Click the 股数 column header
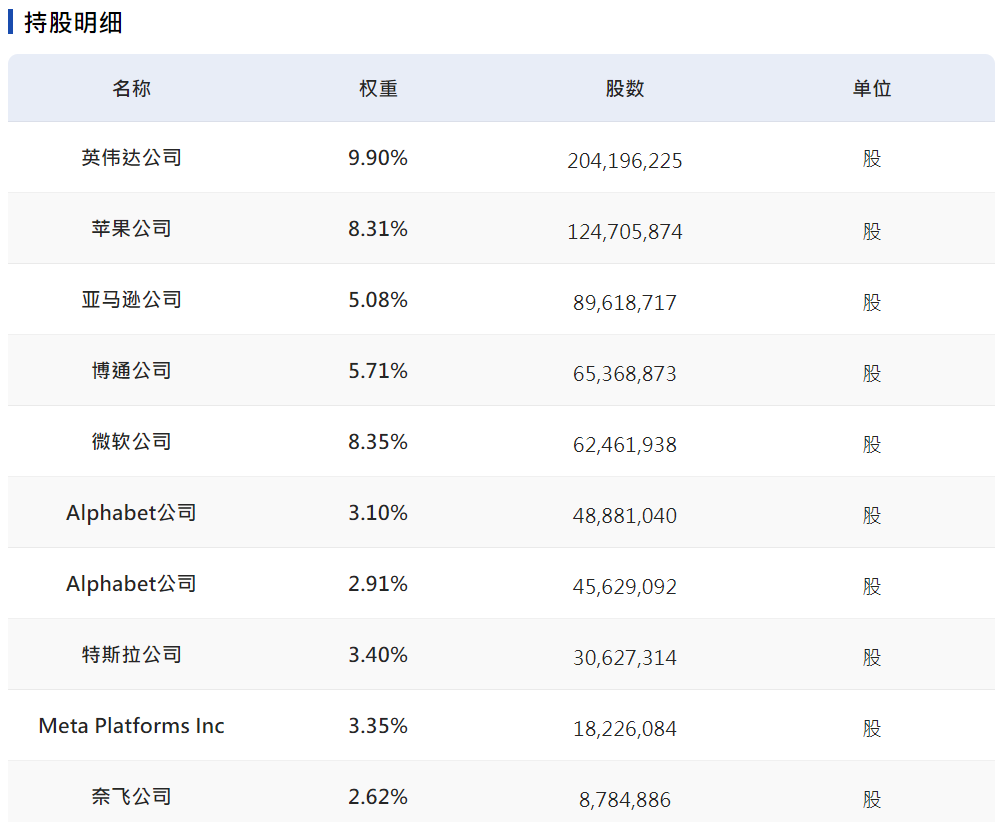The image size is (995, 822). (x=625, y=89)
